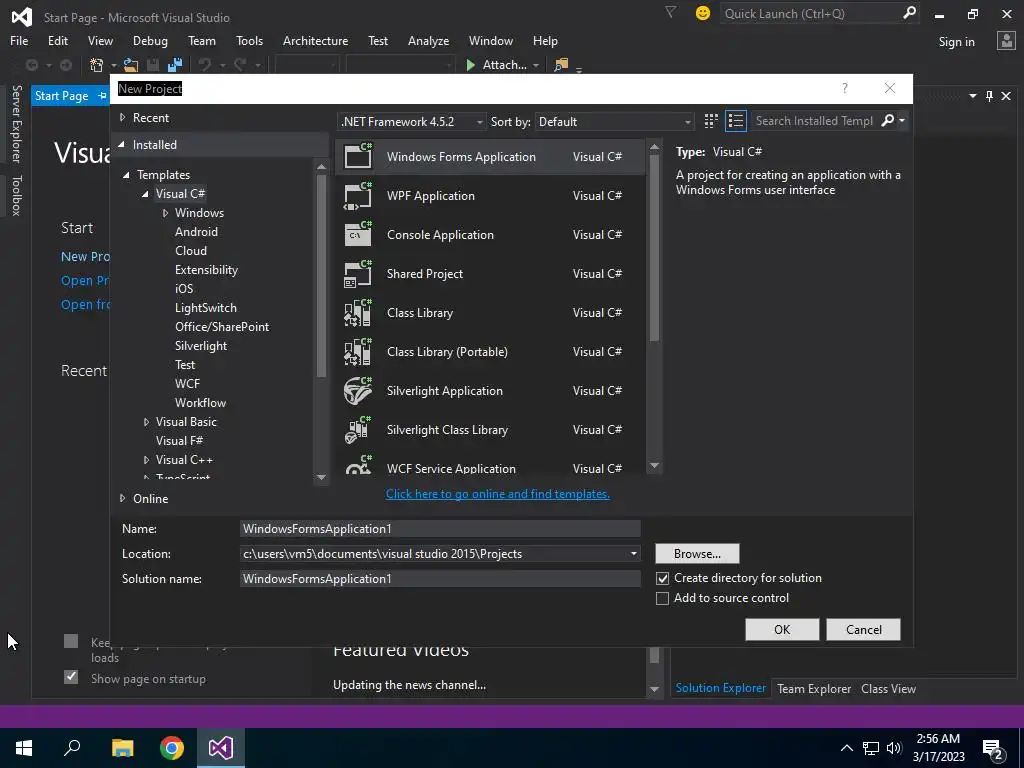
Task: Click the Find in Files toolbar icon
Action: point(561,65)
